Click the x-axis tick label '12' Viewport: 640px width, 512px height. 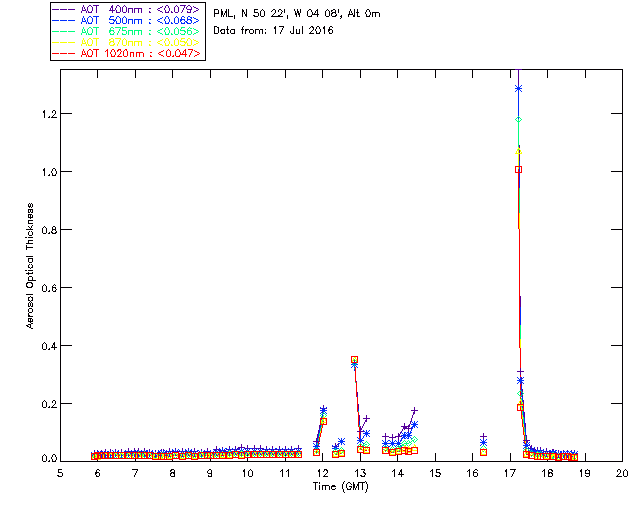tap(322, 473)
